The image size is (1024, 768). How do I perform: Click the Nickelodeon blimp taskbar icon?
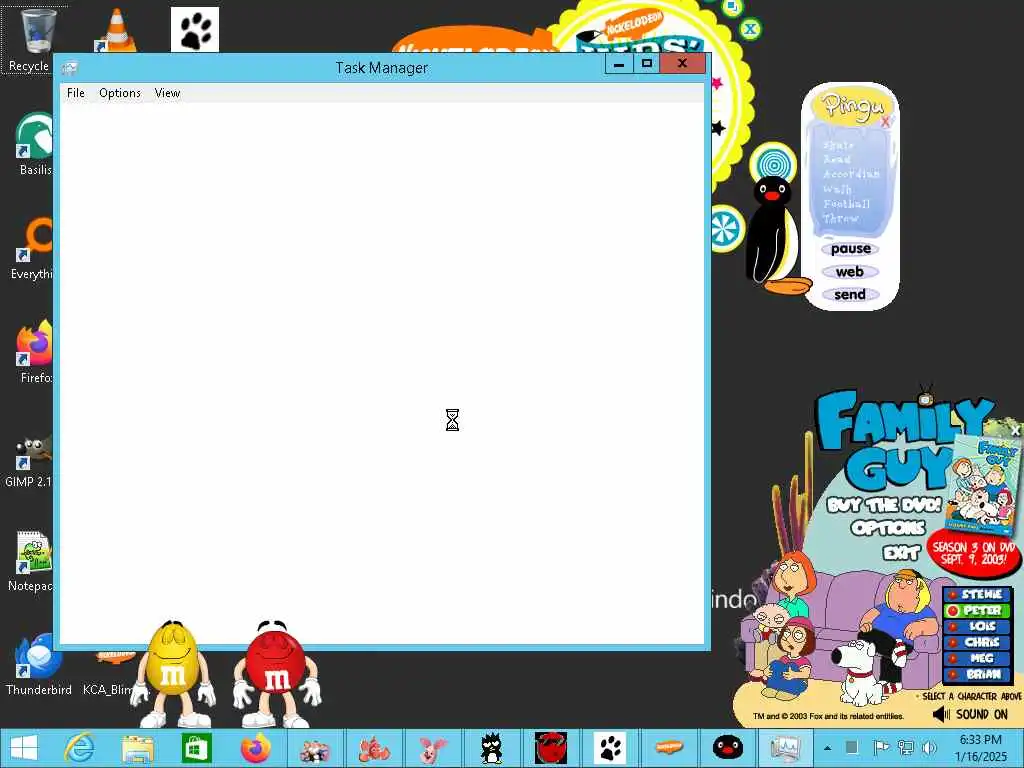[x=669, y=746]
